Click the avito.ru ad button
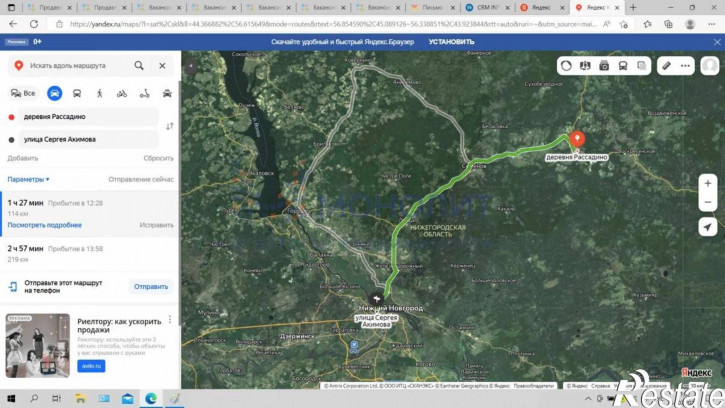The image size is (725, 408). pyautogui.click(x=91, y=366)
